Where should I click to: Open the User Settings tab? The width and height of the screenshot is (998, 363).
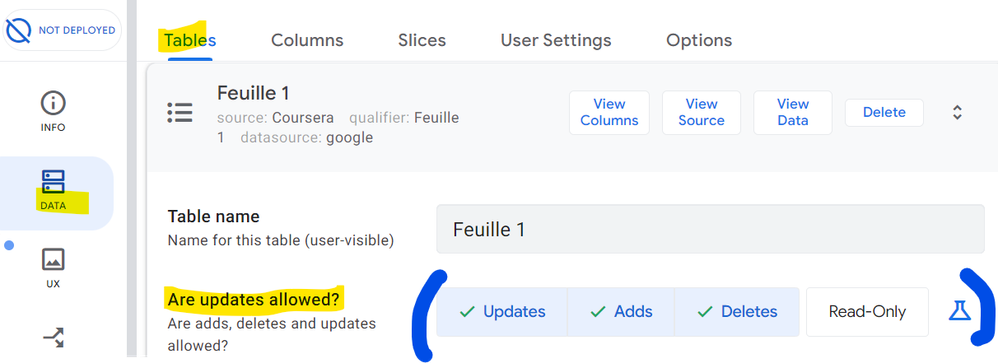click(x=556, y=40)
